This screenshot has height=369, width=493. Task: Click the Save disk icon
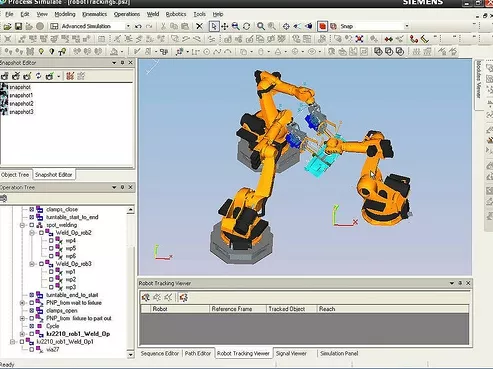(18, 26)
